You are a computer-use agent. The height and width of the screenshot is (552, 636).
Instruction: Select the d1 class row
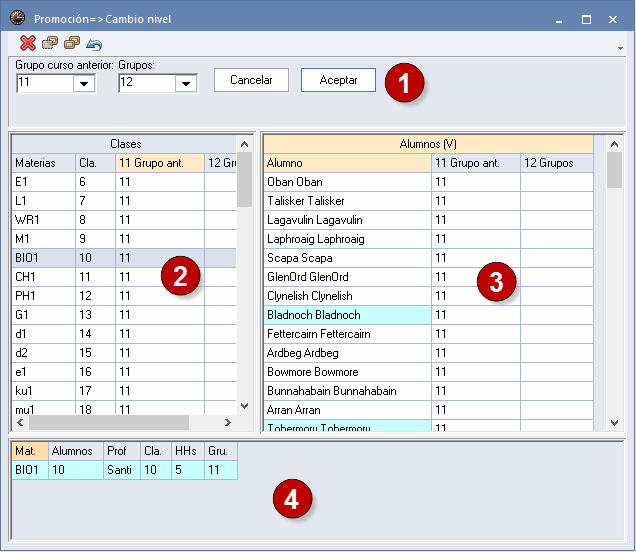[x=125, y=334]
